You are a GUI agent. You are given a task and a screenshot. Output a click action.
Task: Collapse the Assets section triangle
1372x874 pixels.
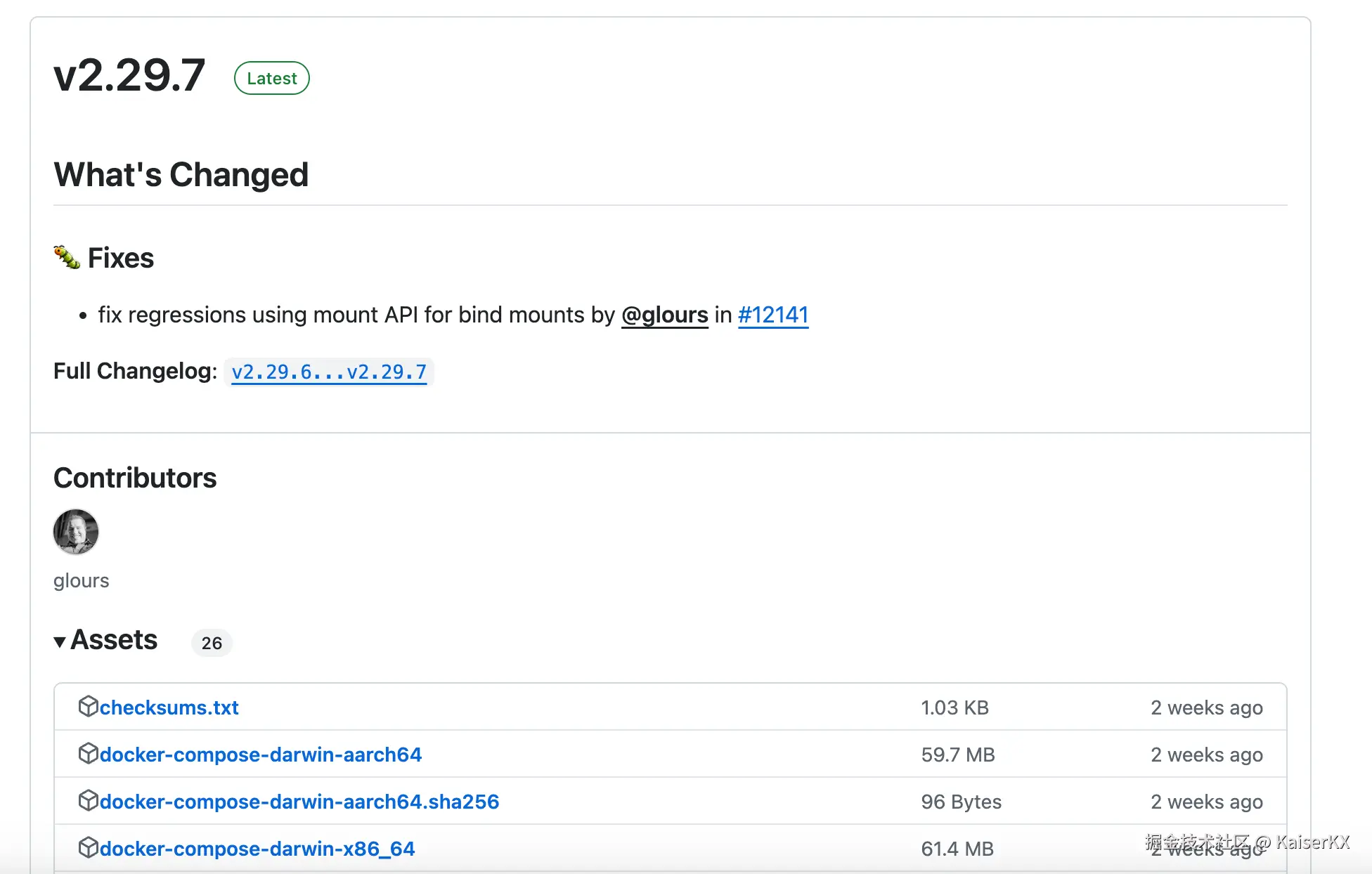click(x=60, y=641)
